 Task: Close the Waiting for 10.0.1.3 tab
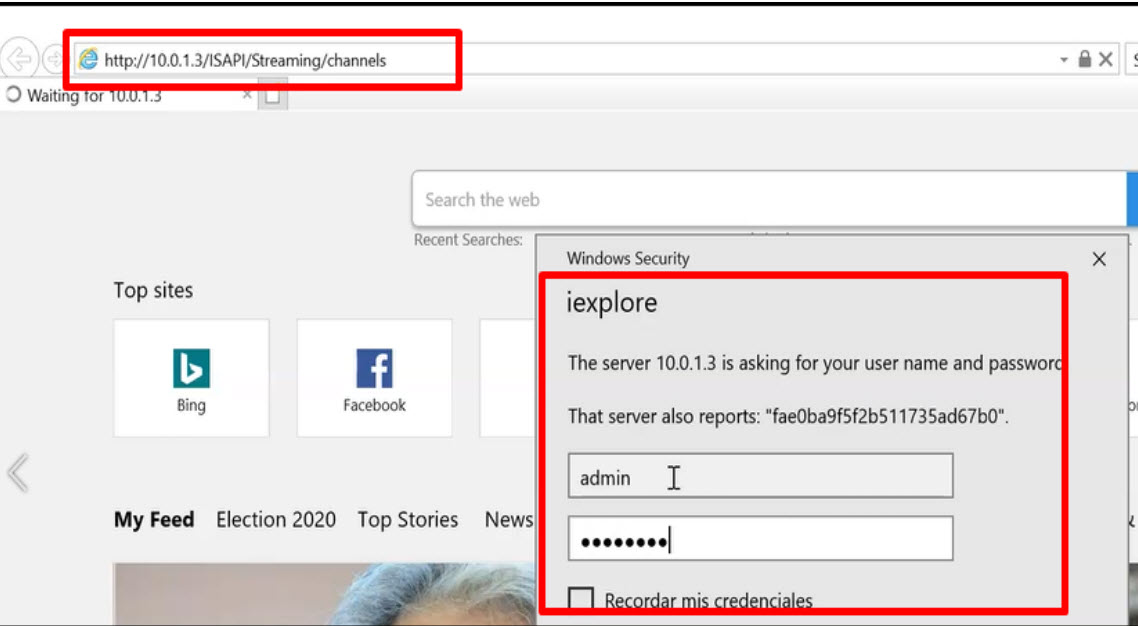(247, 95)
